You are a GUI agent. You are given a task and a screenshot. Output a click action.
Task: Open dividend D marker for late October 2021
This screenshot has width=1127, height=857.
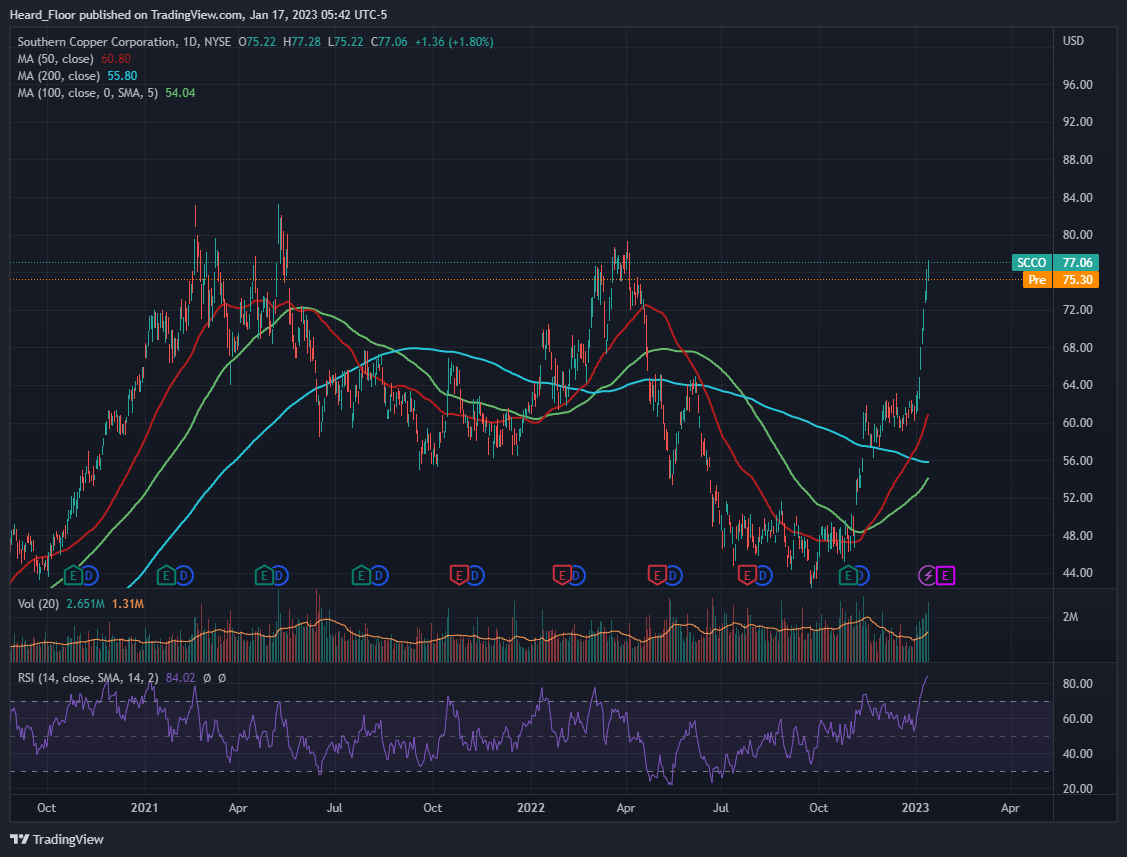(x=475, y=575)
